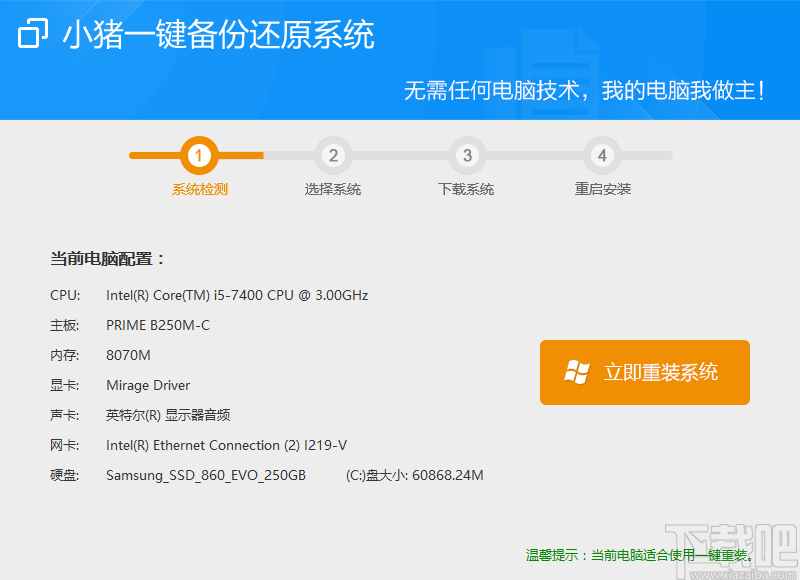Click the 小猪 overlapping-squares logo icon
This screenshot has width=800, height=580.
click(x=33, y=34)
